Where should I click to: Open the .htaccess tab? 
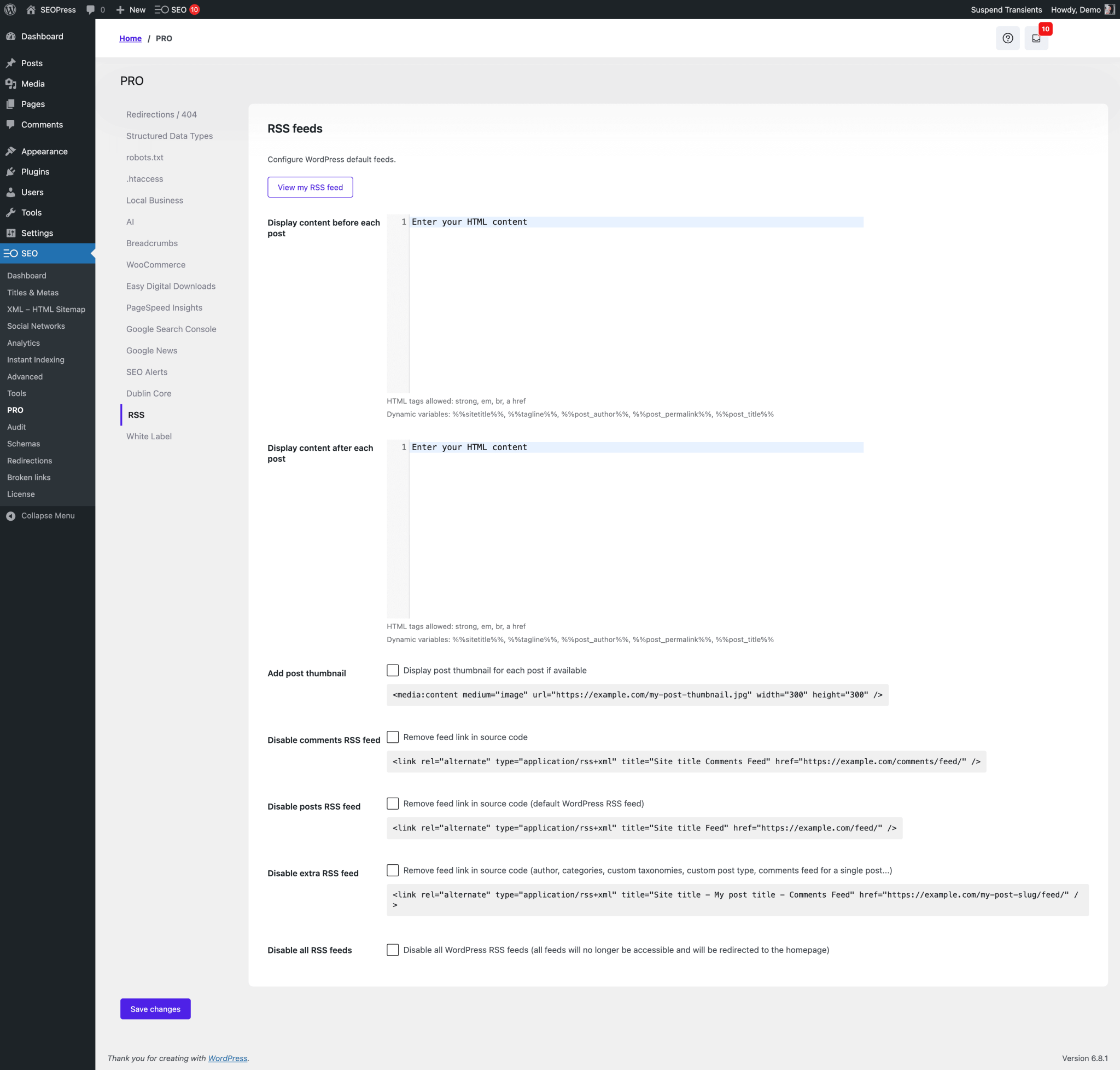pos(145,179)
